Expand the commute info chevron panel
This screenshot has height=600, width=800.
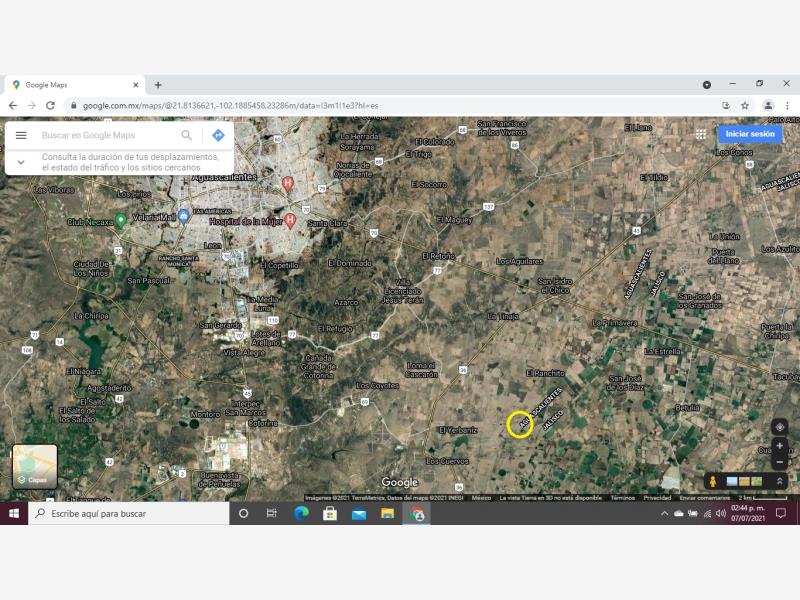(21, 162)
